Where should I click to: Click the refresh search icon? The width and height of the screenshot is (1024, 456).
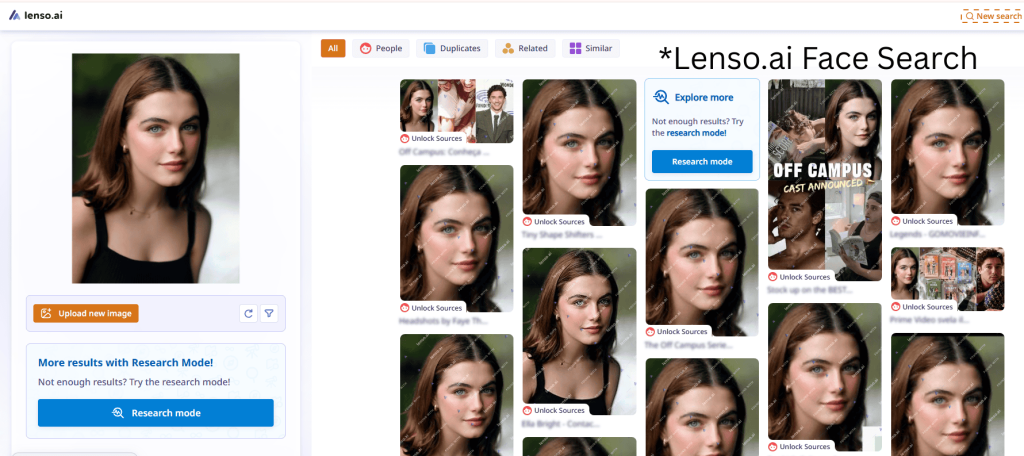click(x=248, y=314)
